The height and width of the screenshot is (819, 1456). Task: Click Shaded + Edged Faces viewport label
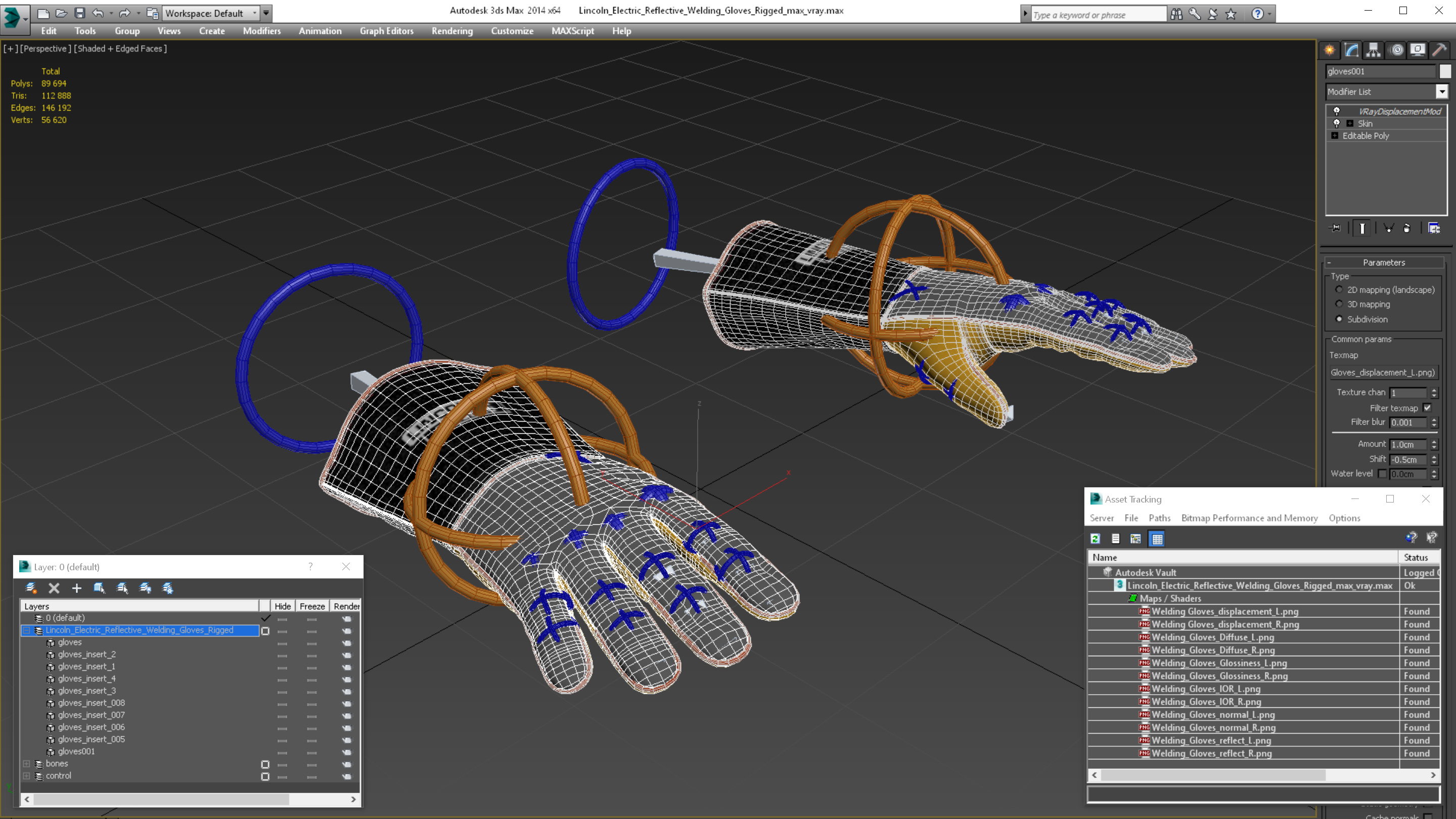point(120,49)
